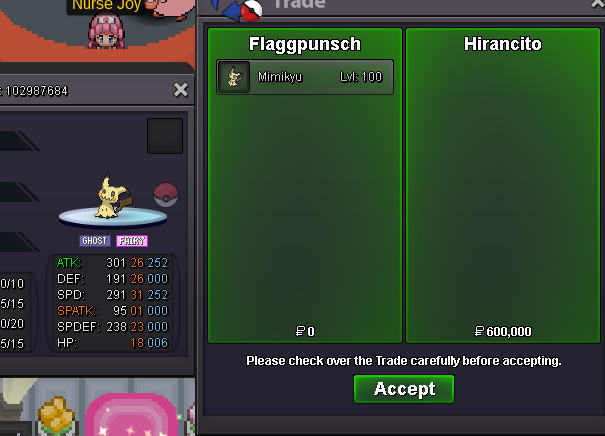Click the Trade window arrows icon
The image size is (605, 436).
pyautogui.click(x=237, y=8)
